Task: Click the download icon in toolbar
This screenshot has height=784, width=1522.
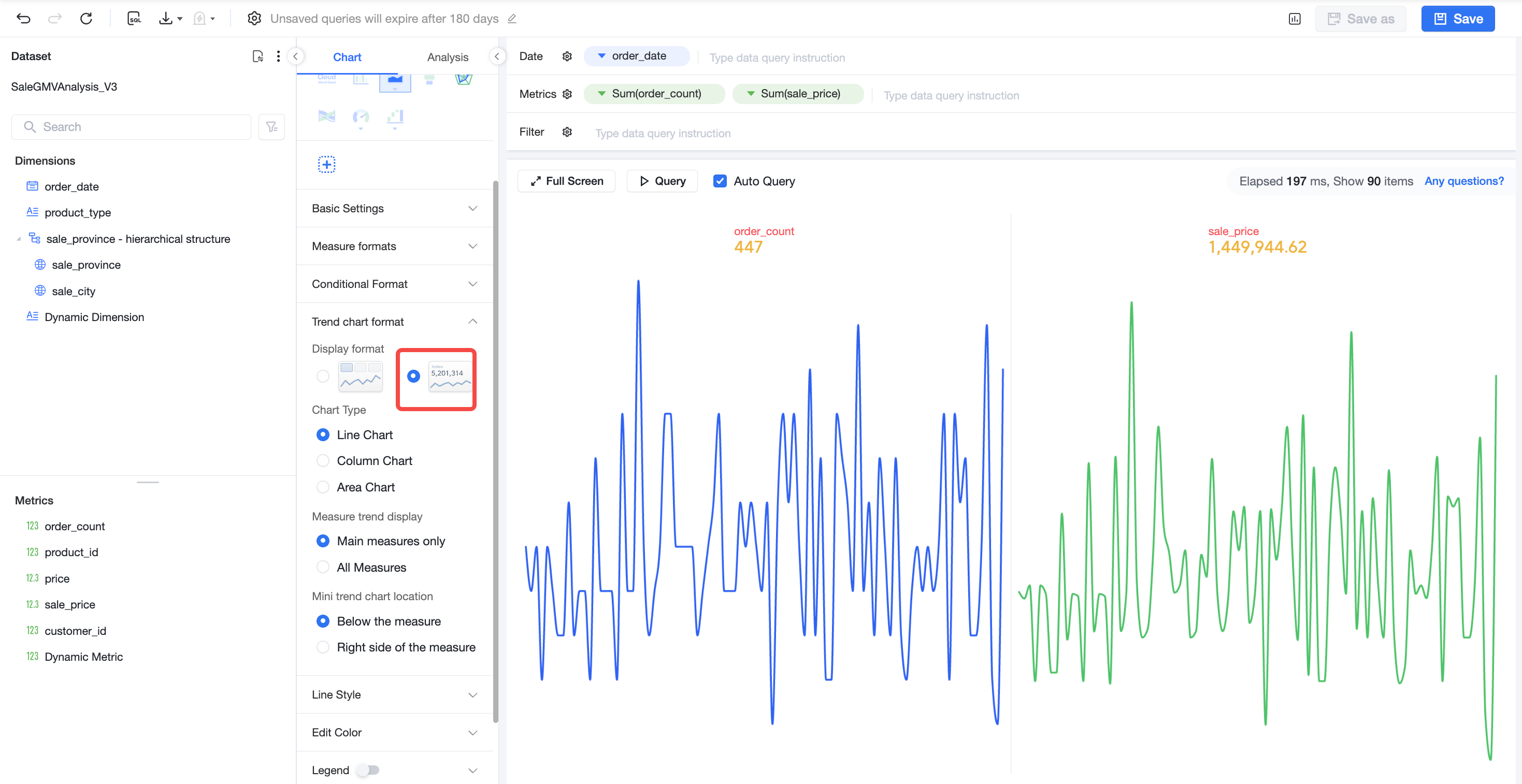Action: click(x=166, y=18)
